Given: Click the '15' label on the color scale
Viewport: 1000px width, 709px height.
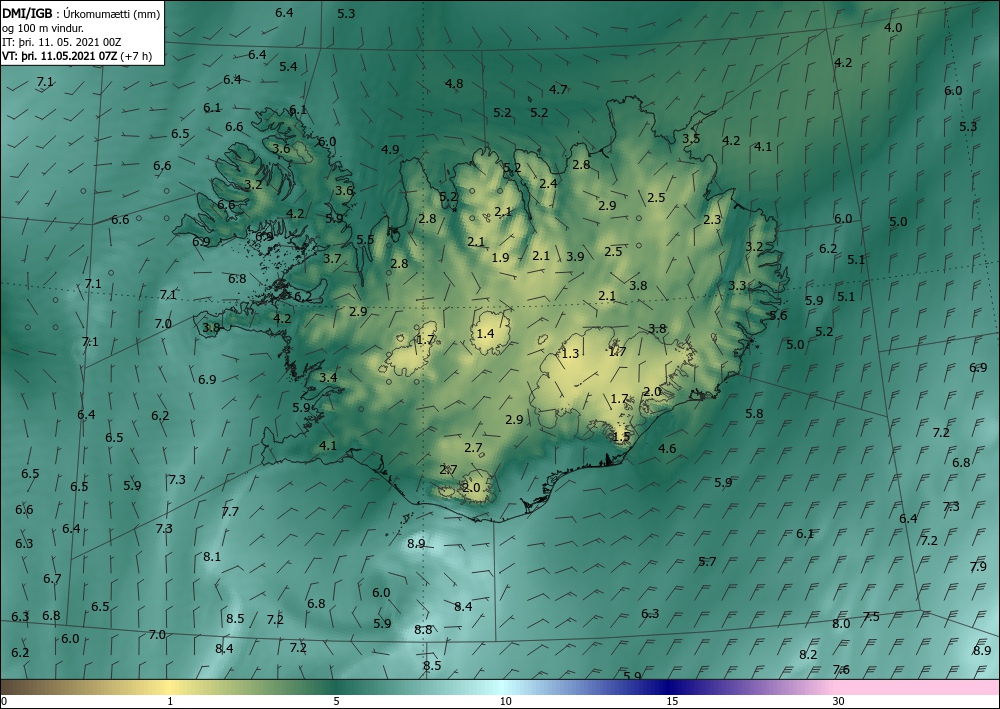Looking at the screenshot, I should [672, 701].
